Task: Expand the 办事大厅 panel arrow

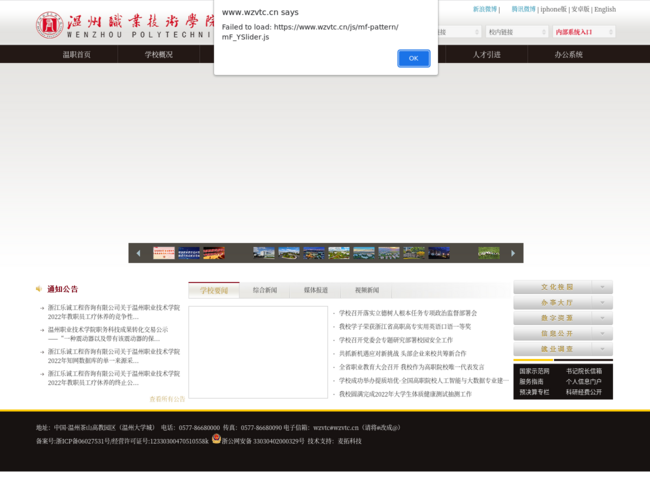Action: pyautogui.click(x=602, y=302)
